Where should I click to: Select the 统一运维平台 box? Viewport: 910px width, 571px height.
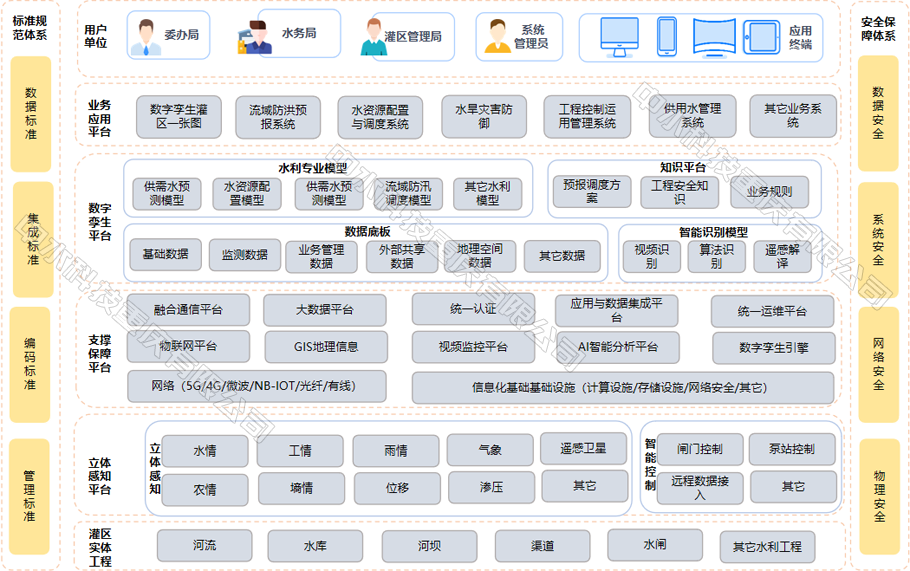click(772, 312)
